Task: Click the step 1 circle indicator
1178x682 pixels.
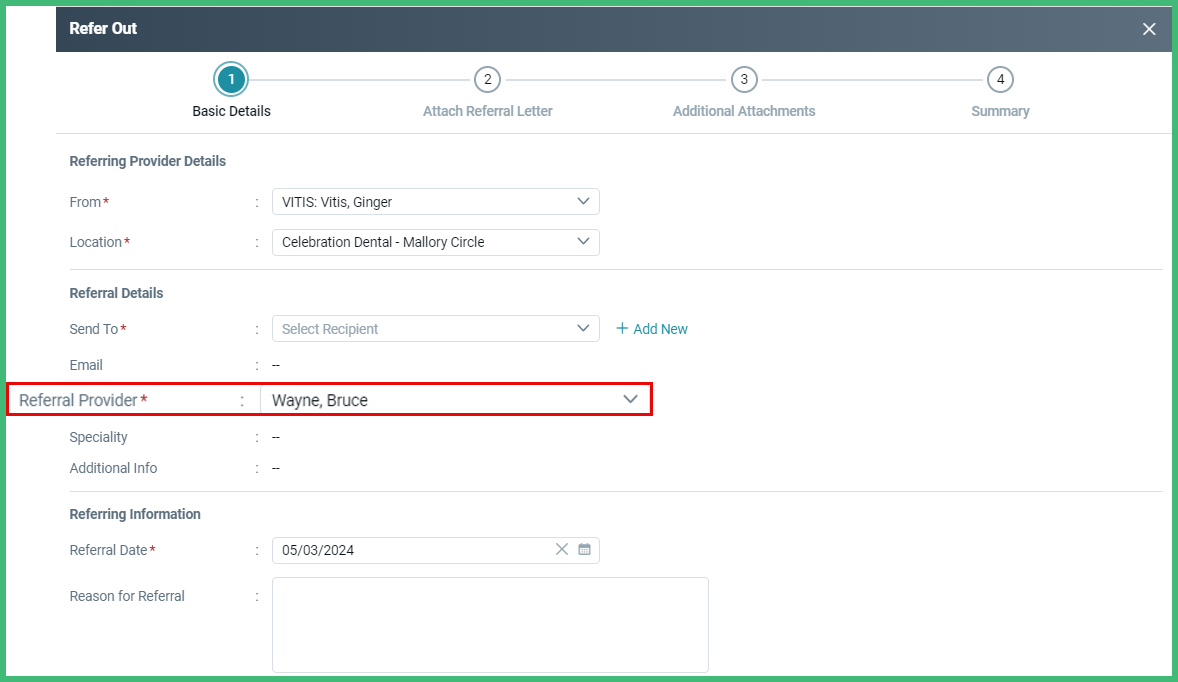Action: tap(231, 79)
